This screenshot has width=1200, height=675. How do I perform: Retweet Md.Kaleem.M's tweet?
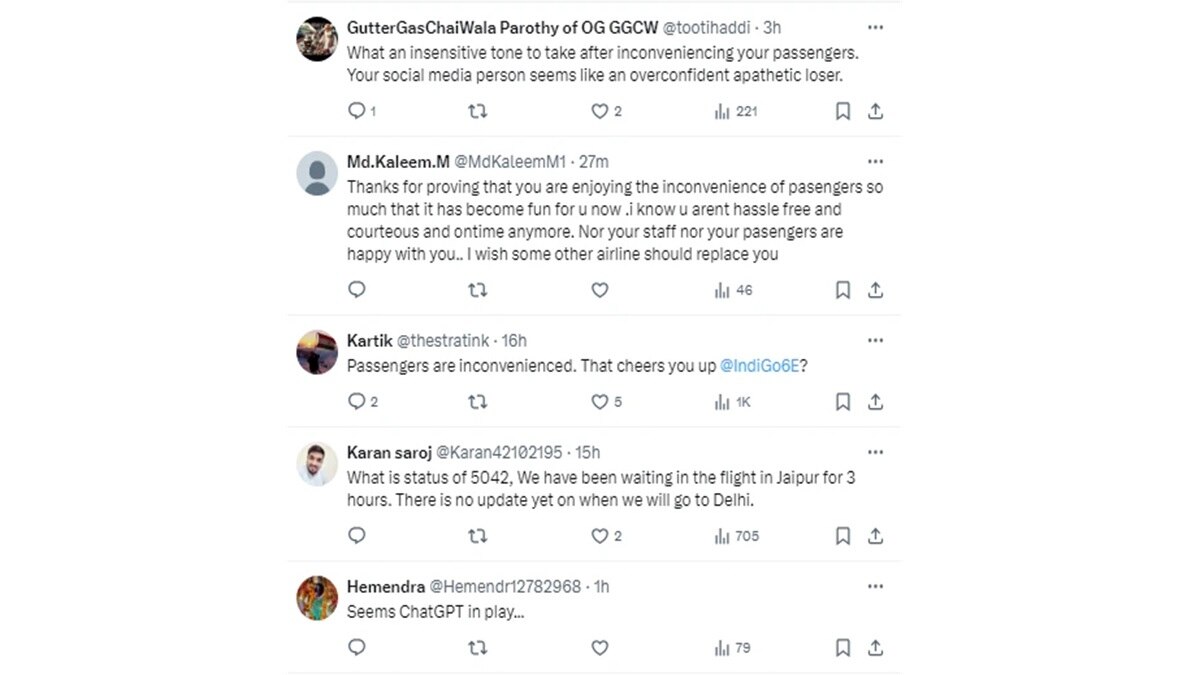478,290
